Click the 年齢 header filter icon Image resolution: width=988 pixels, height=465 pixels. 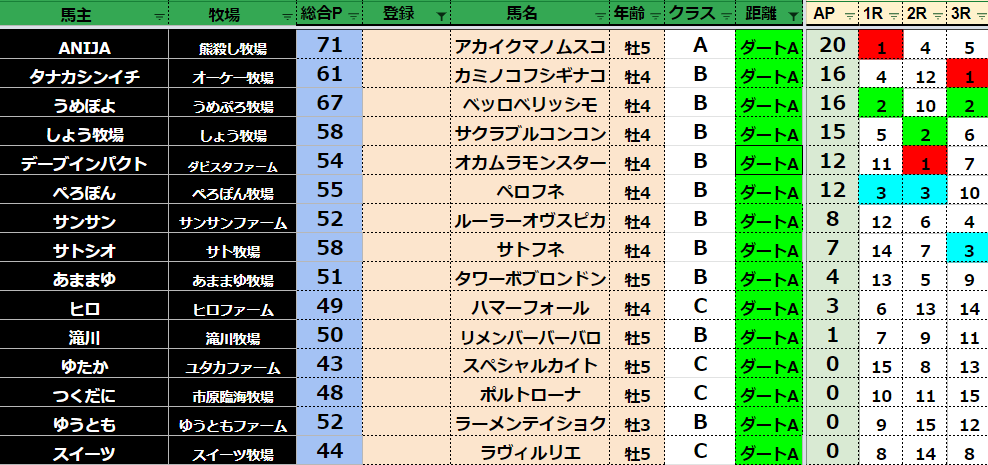[654, 16]
